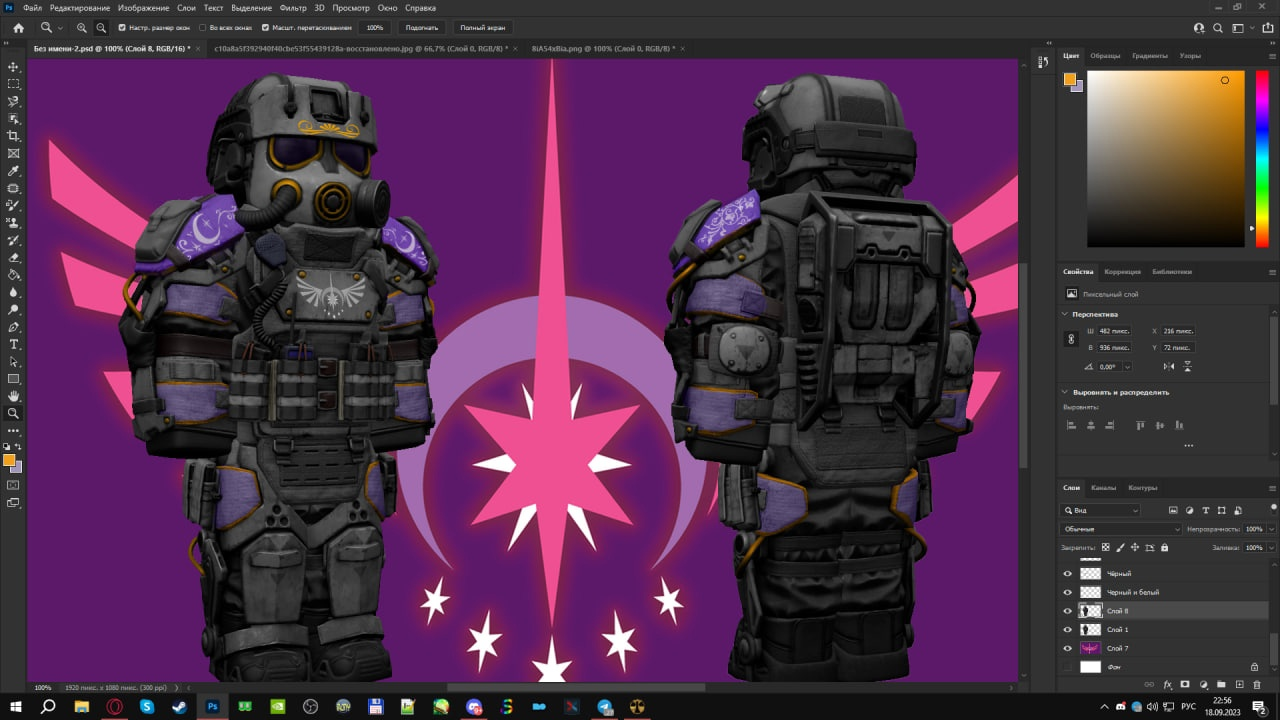Select the Pen tool
This screenshot has height=720, width=1280.
pos(13,327)
